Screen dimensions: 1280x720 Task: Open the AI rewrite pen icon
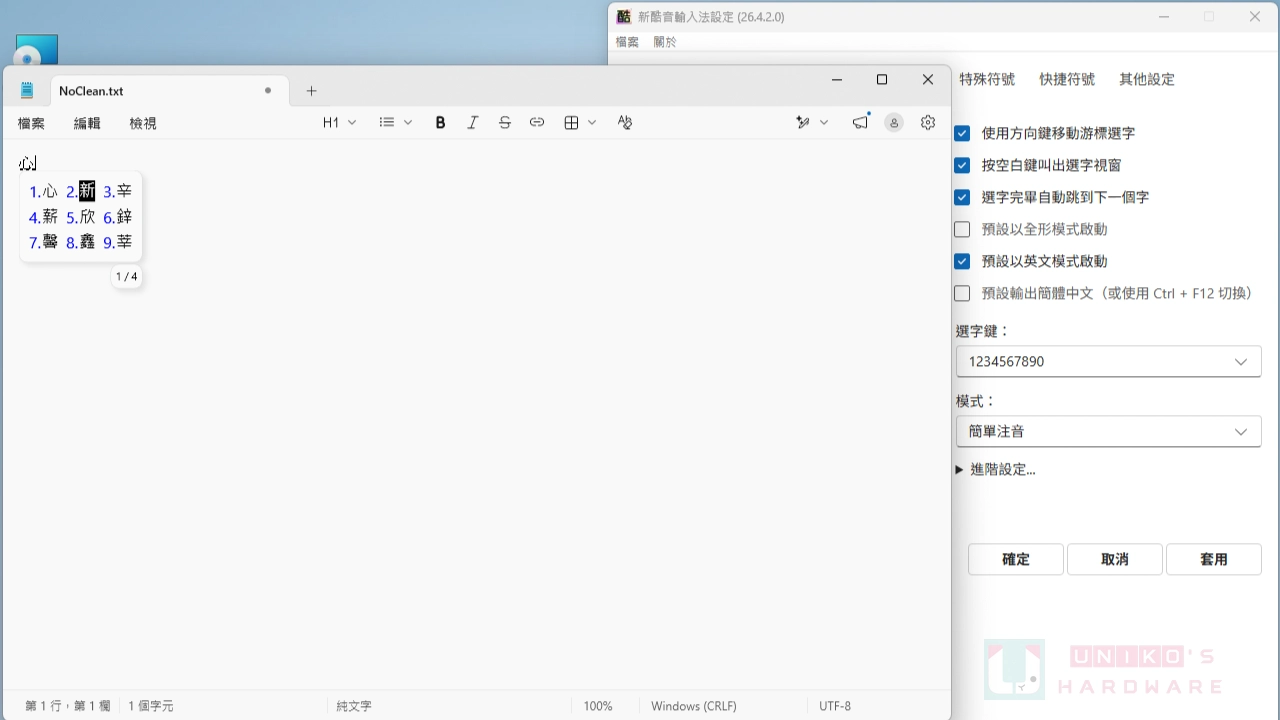pyautogui.click(x=803, y=122)
